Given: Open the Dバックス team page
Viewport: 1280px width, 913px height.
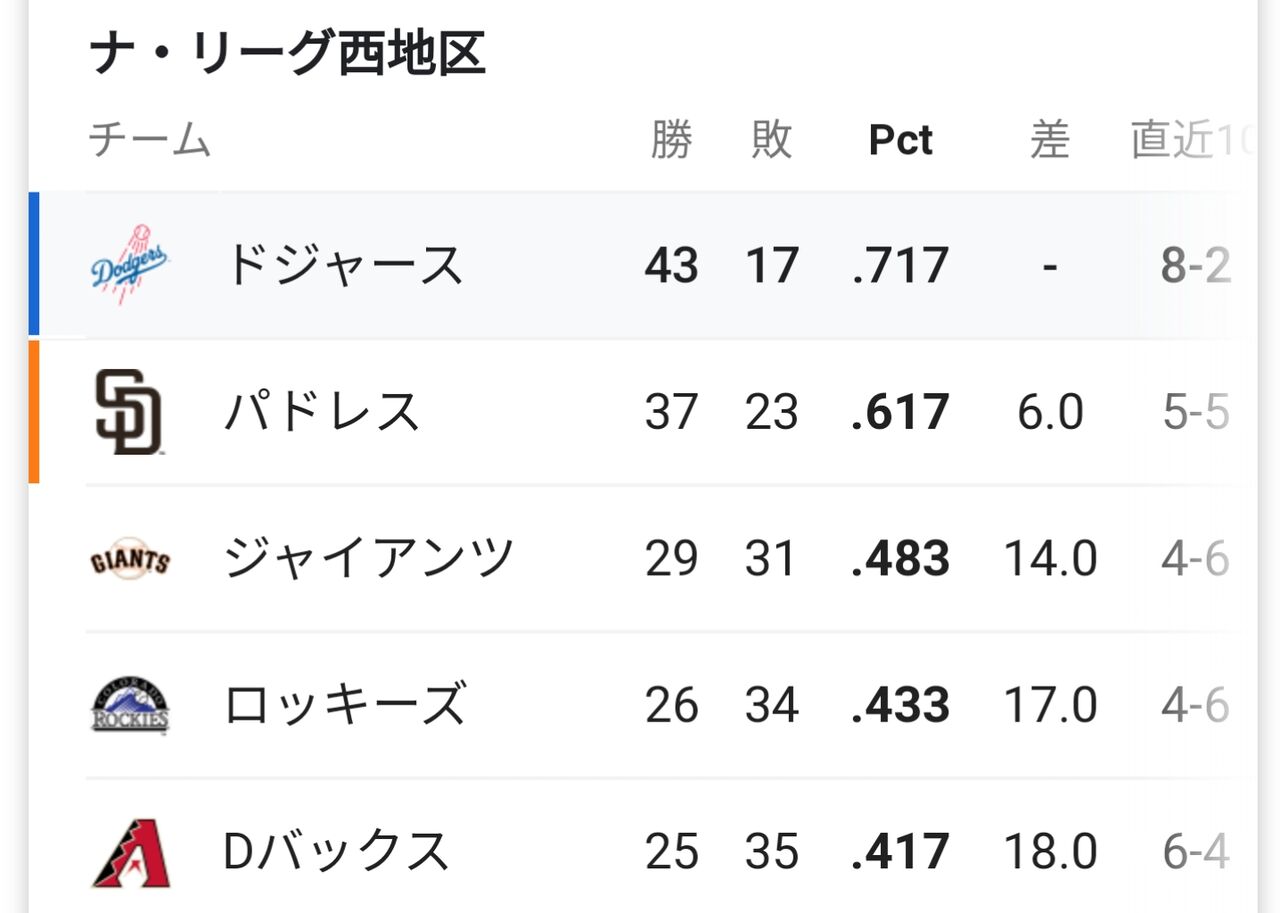Looking at the screenshot, I should click(336, 852).
